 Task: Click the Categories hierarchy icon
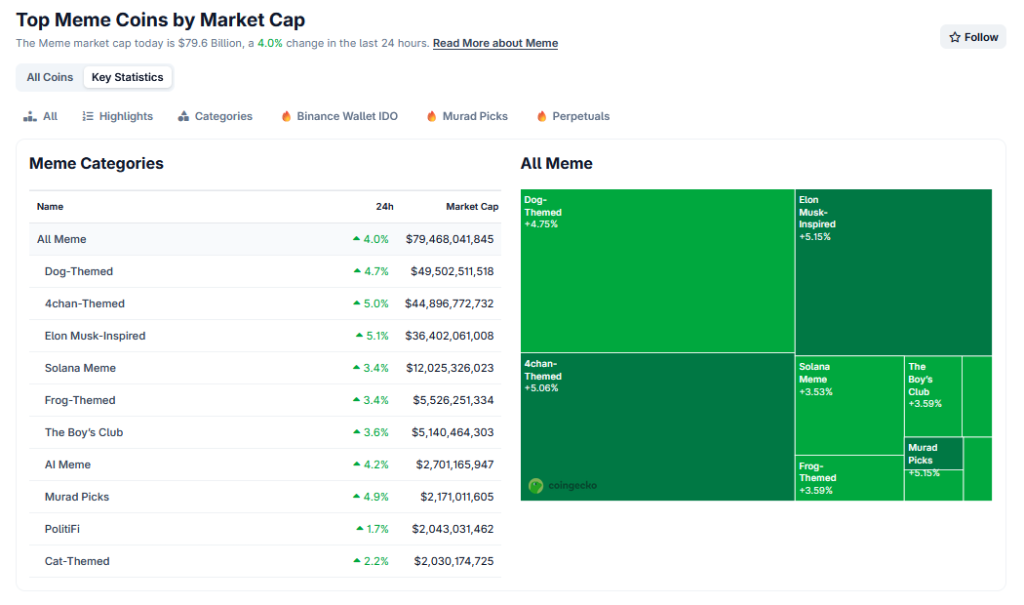point(183,117)
